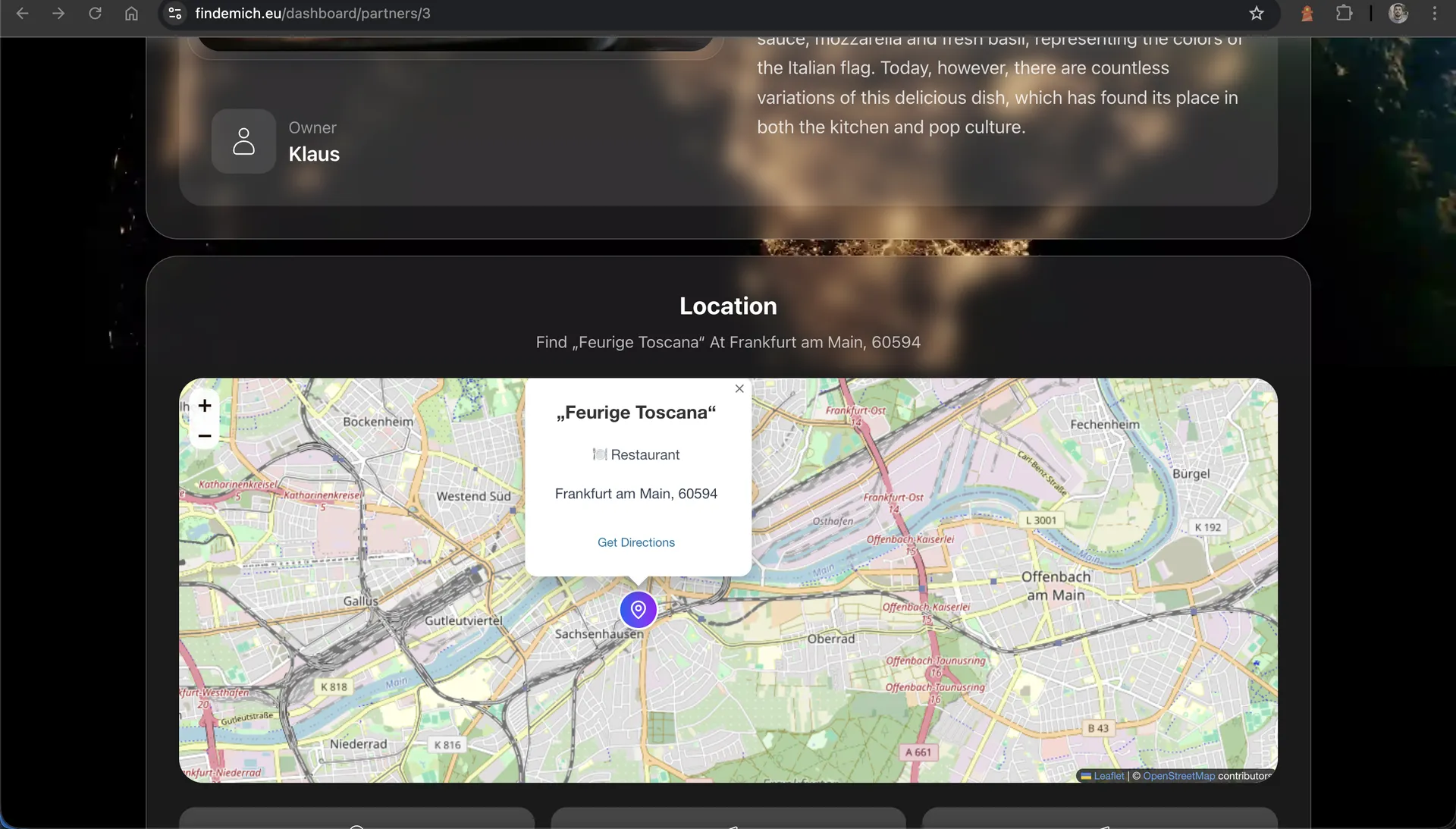Click the "K 192" road shield
This screenshot has height=829, width=1456.
(x=1208, y=527)
